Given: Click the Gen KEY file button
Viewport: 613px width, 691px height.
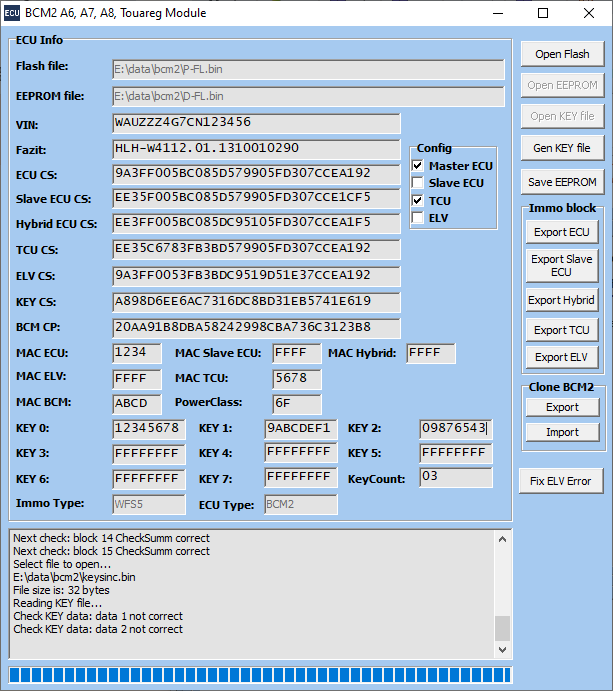Looking at the screenshot, I should tap(562, 148).
